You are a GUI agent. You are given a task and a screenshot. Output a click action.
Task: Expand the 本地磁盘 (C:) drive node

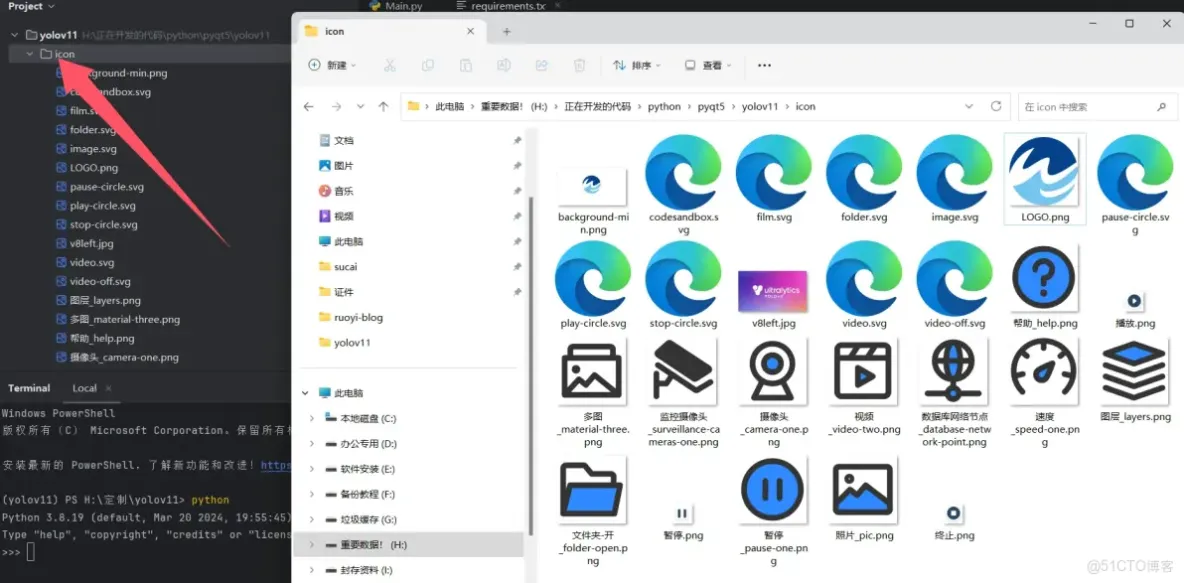[x=312, y=418]
